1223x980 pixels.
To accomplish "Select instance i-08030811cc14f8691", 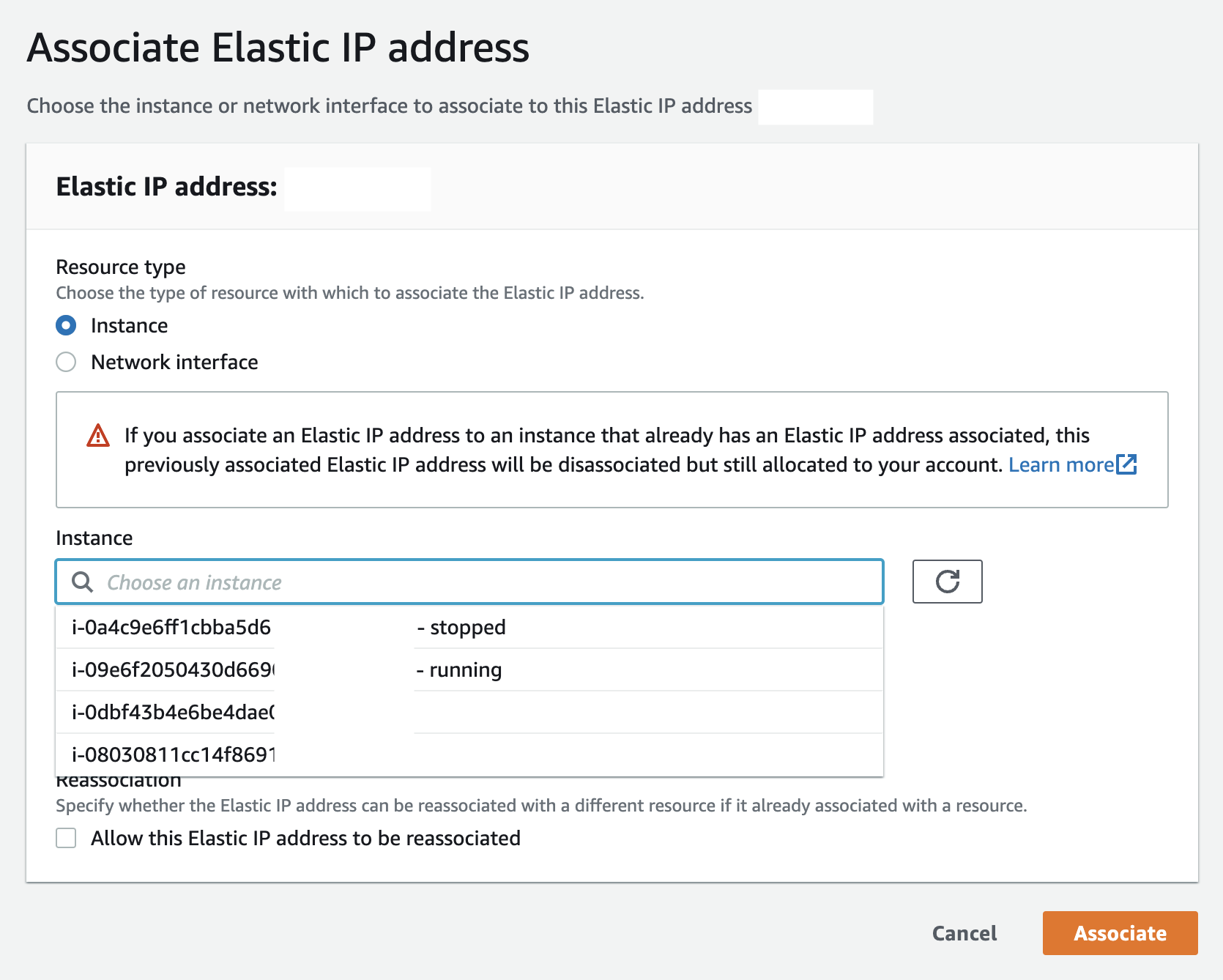I will pyautogui.click(x=293, y=752).
